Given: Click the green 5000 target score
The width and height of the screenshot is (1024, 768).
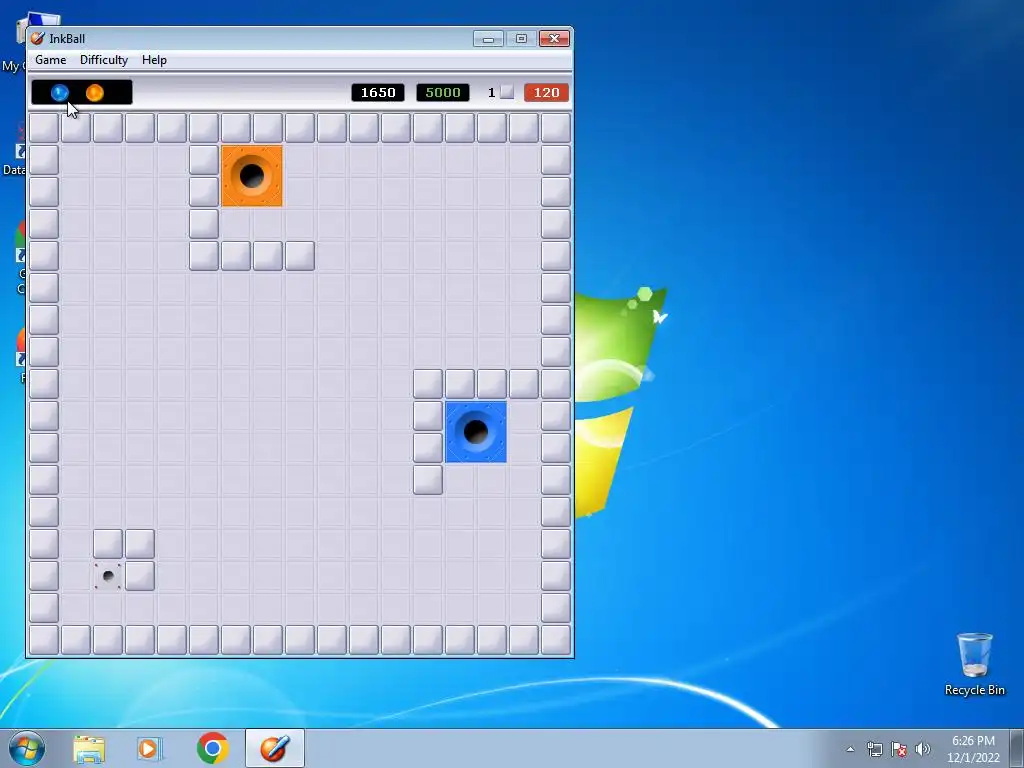Looking at the screenshot, I should pos(443,93).
